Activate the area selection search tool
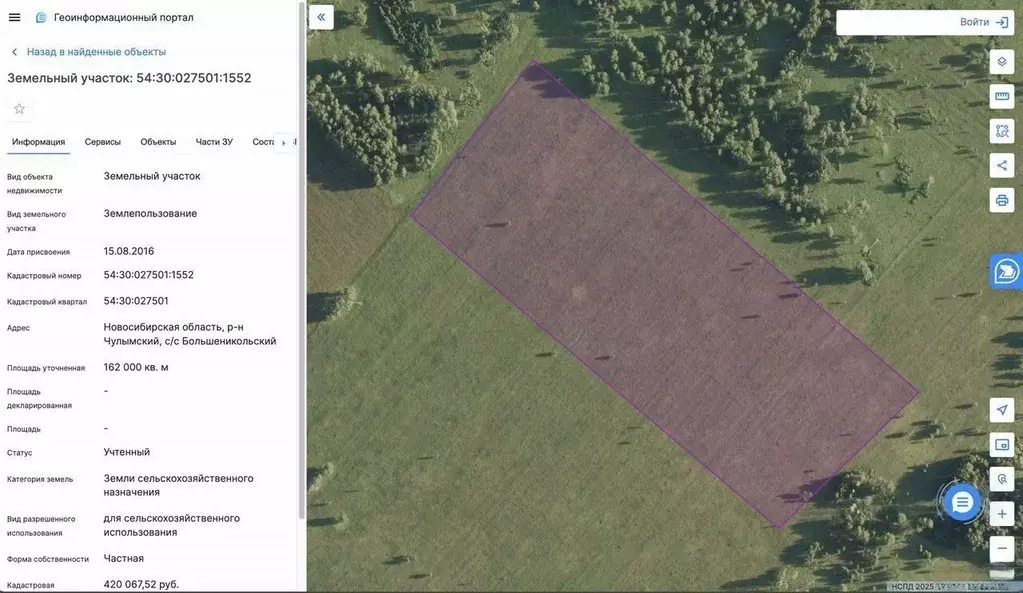The image size is (1023, 593). (1001, 131)
